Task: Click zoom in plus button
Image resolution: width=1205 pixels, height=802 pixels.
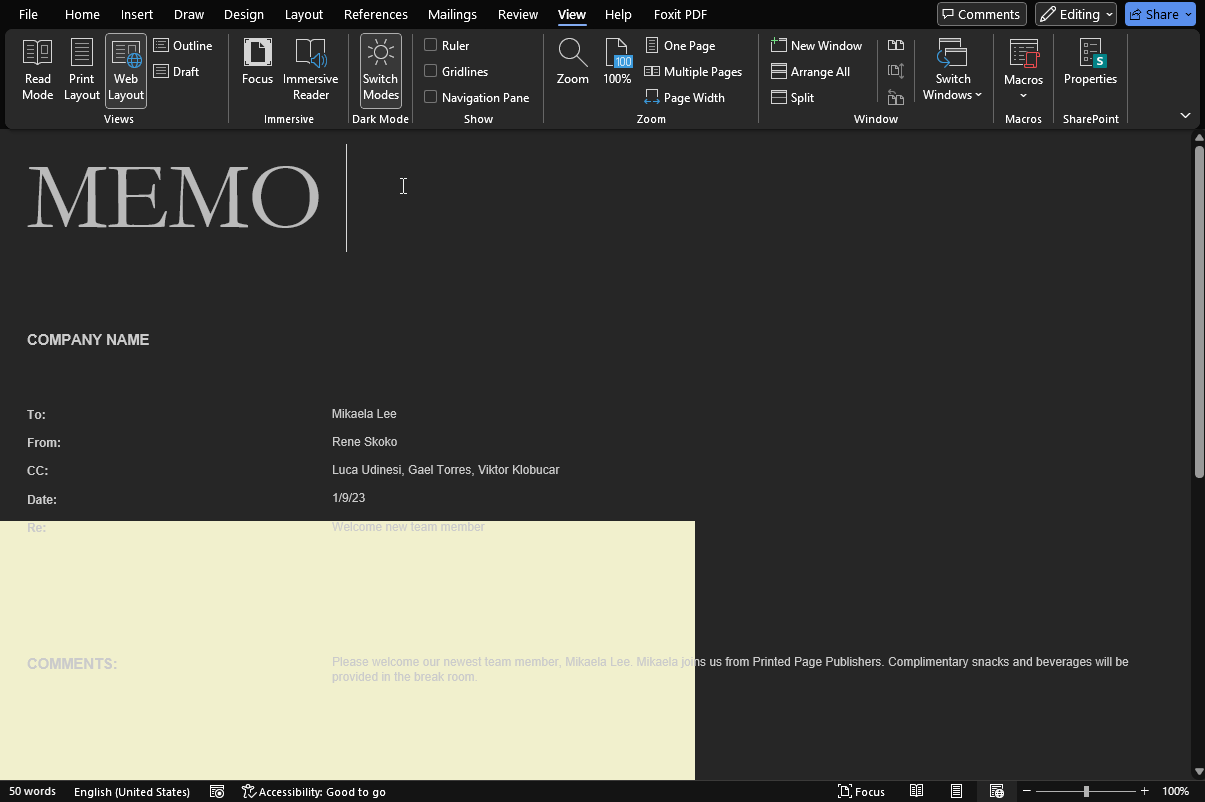Action: coord(1145,792)
